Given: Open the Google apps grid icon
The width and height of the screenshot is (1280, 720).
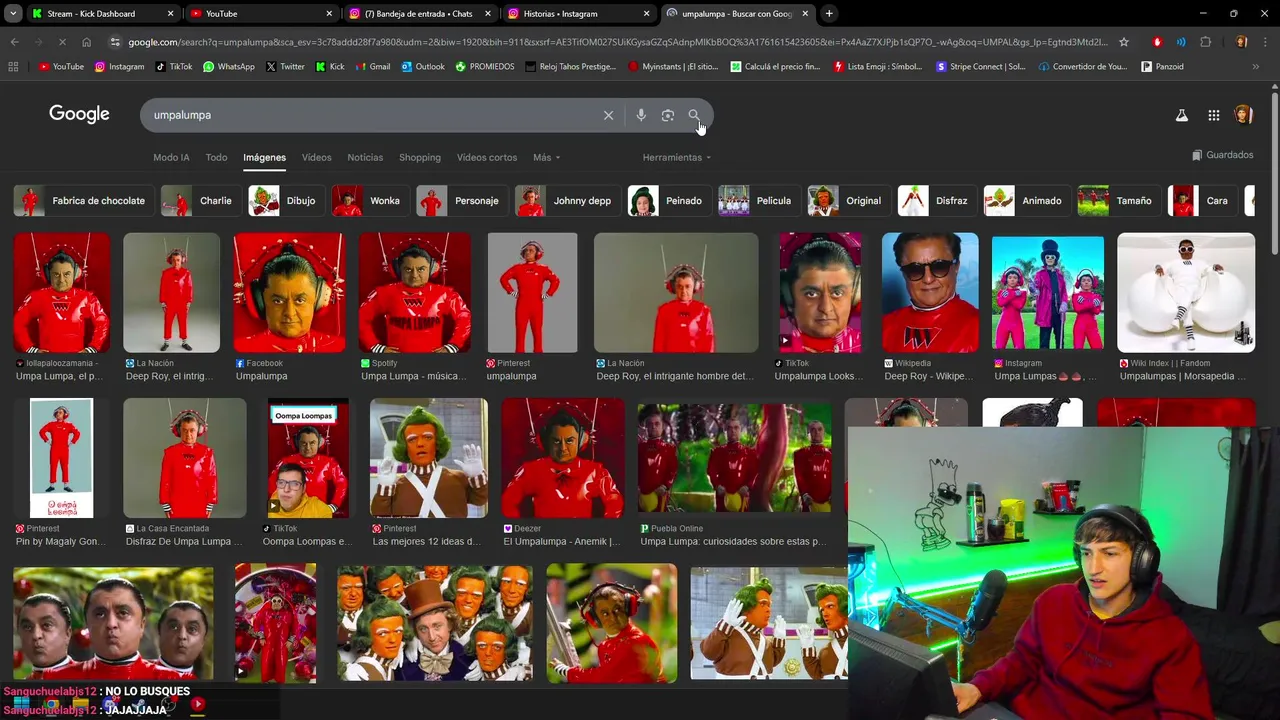Looking at the screenshot, I should coord(1213,115).
